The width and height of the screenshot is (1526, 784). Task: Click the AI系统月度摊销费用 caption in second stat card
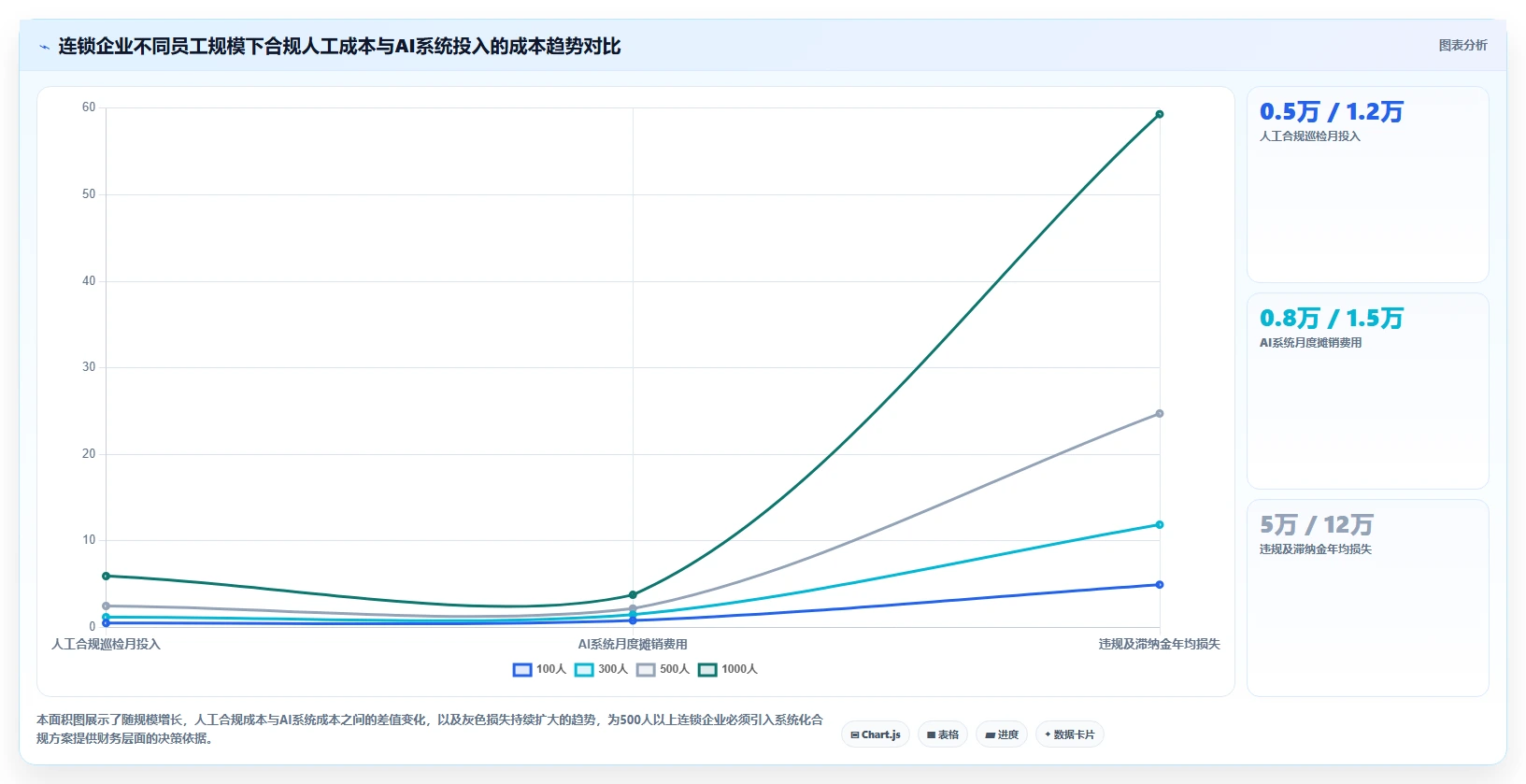[1310, 343]
